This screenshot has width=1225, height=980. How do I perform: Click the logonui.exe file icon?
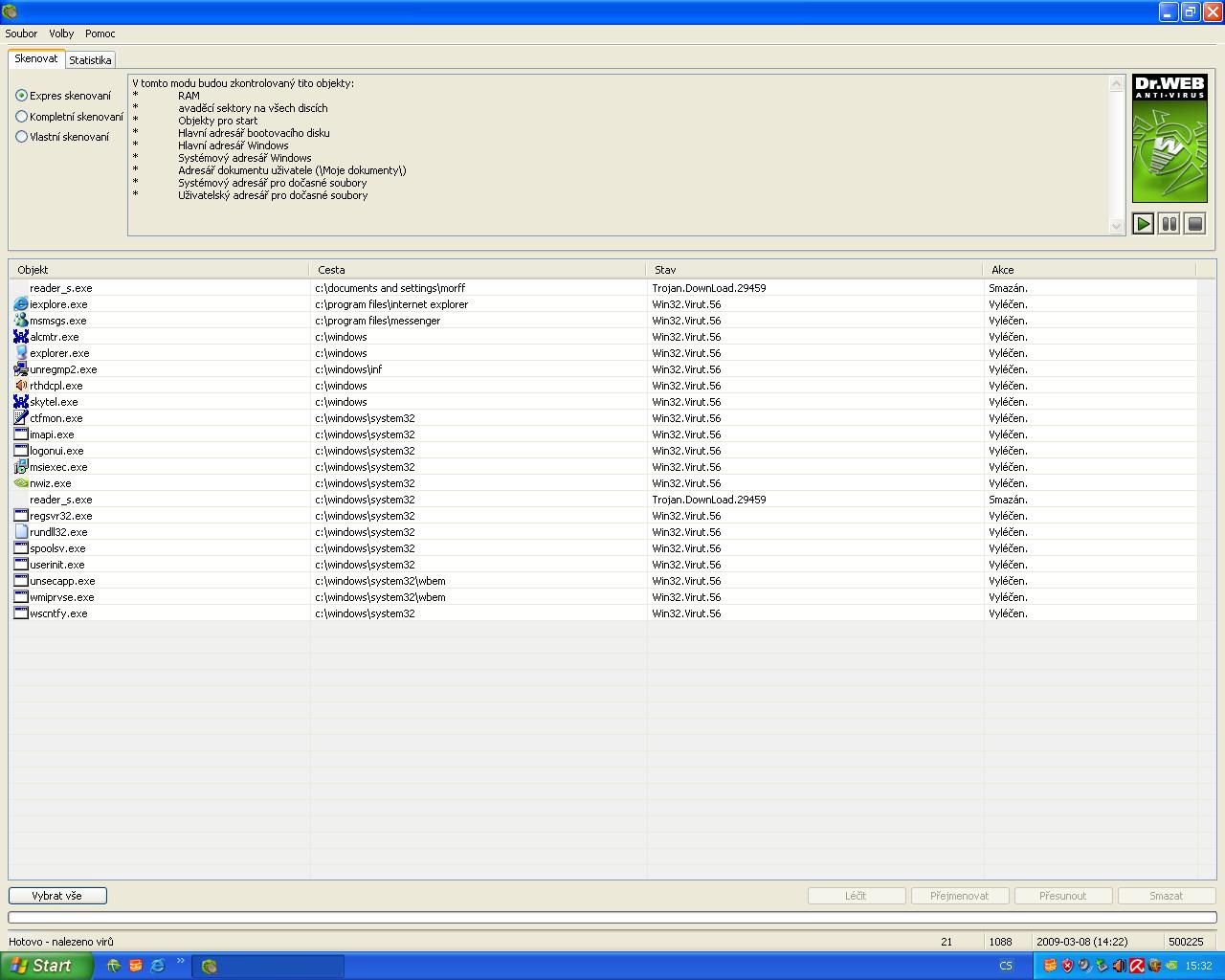[21, 451]
